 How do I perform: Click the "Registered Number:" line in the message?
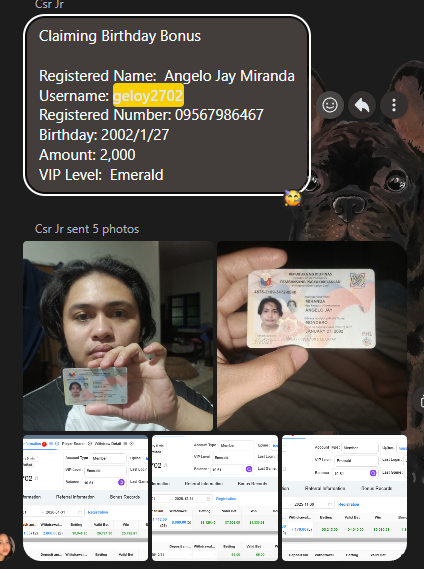[151, 115]
